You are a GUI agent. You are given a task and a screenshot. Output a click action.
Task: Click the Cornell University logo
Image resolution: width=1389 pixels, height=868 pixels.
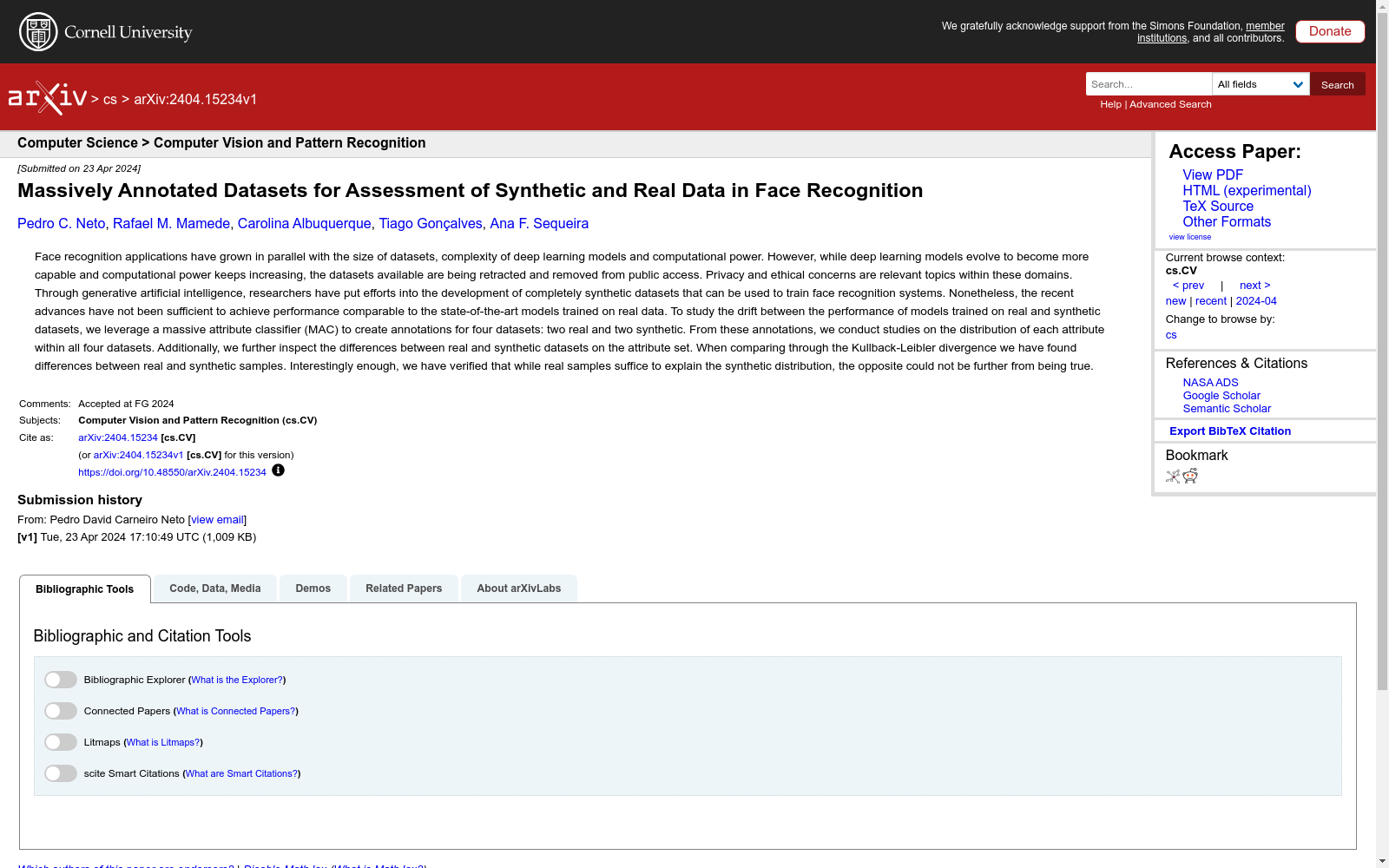pyautogui.click(x=106, y=32)
